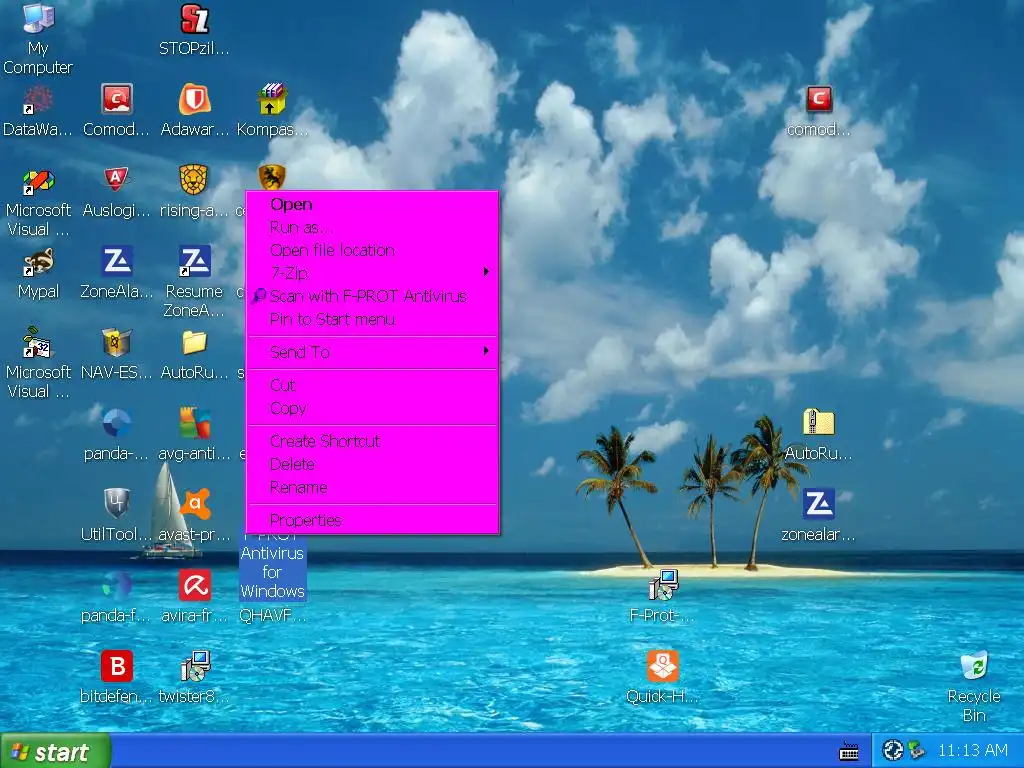Select the zonealar... icon above the island
The image size is (1024, 768).
(x=818, y=504)
